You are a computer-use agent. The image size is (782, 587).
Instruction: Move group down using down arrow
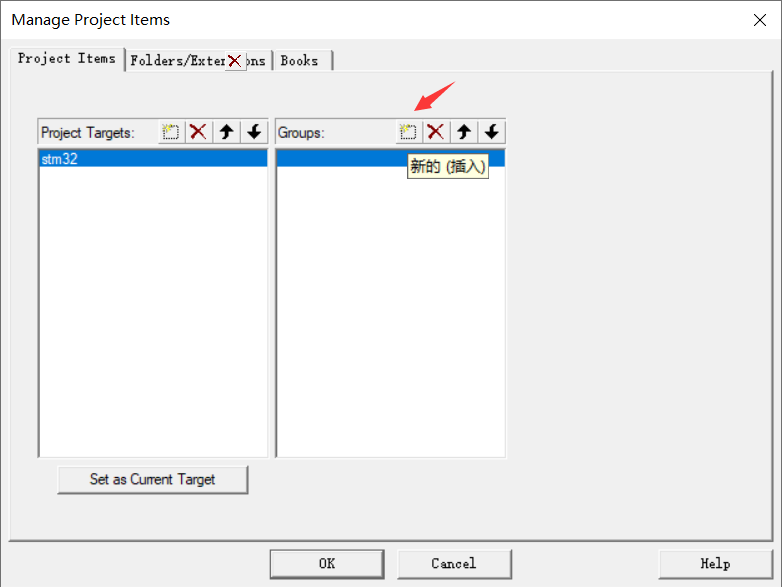coord(492,132)
